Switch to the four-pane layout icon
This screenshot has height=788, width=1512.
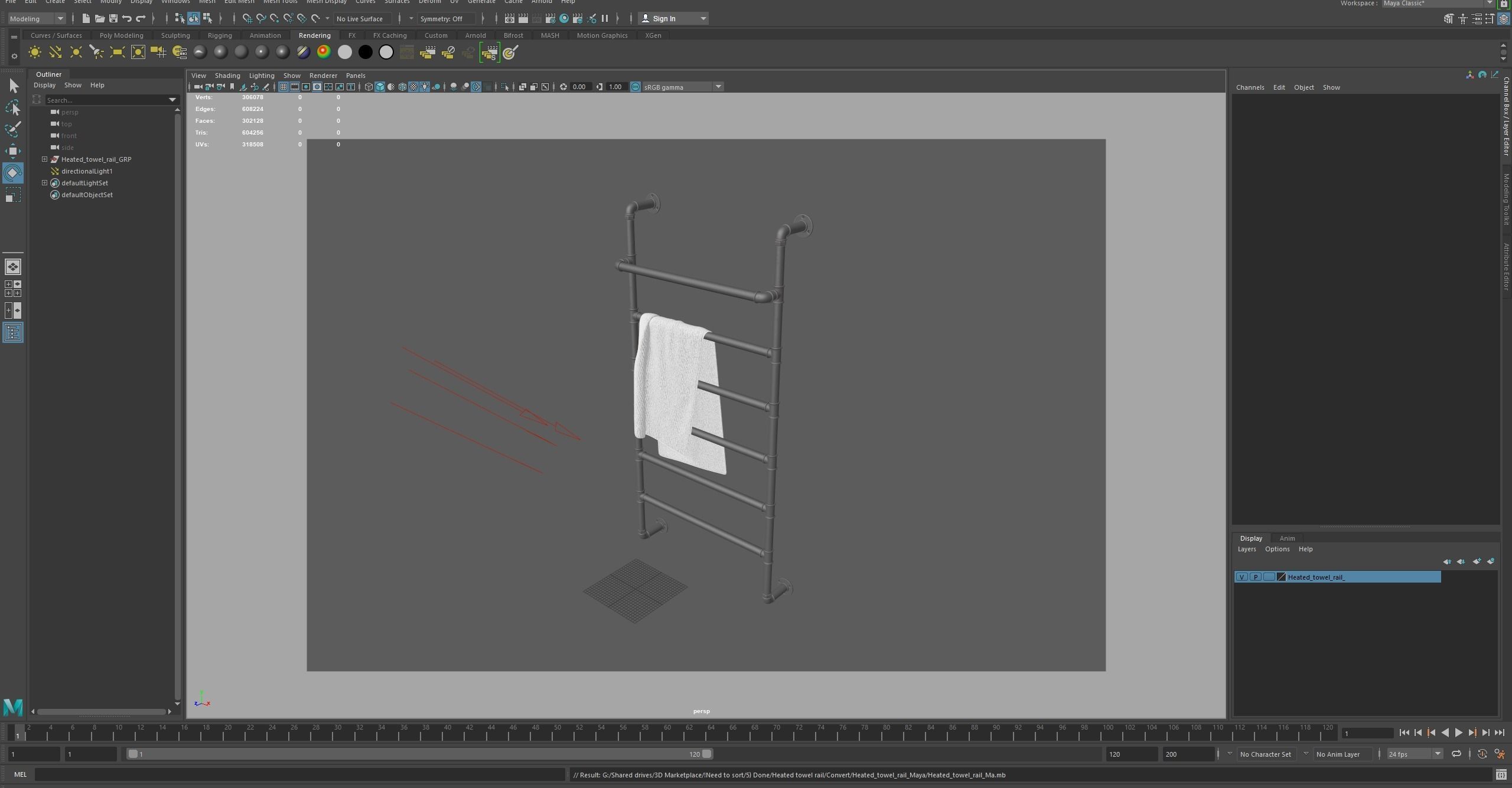pos(13,289)
